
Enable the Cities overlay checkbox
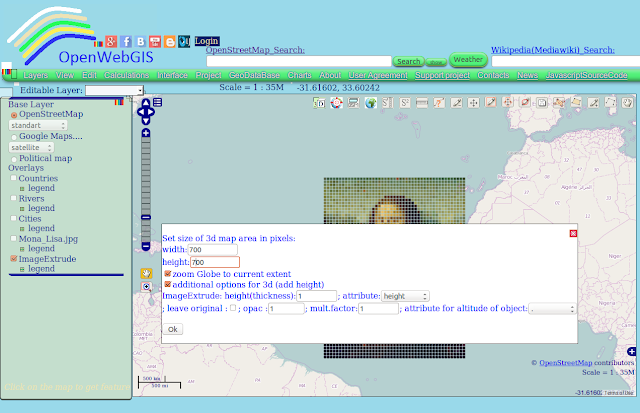[x=13, y=218]
